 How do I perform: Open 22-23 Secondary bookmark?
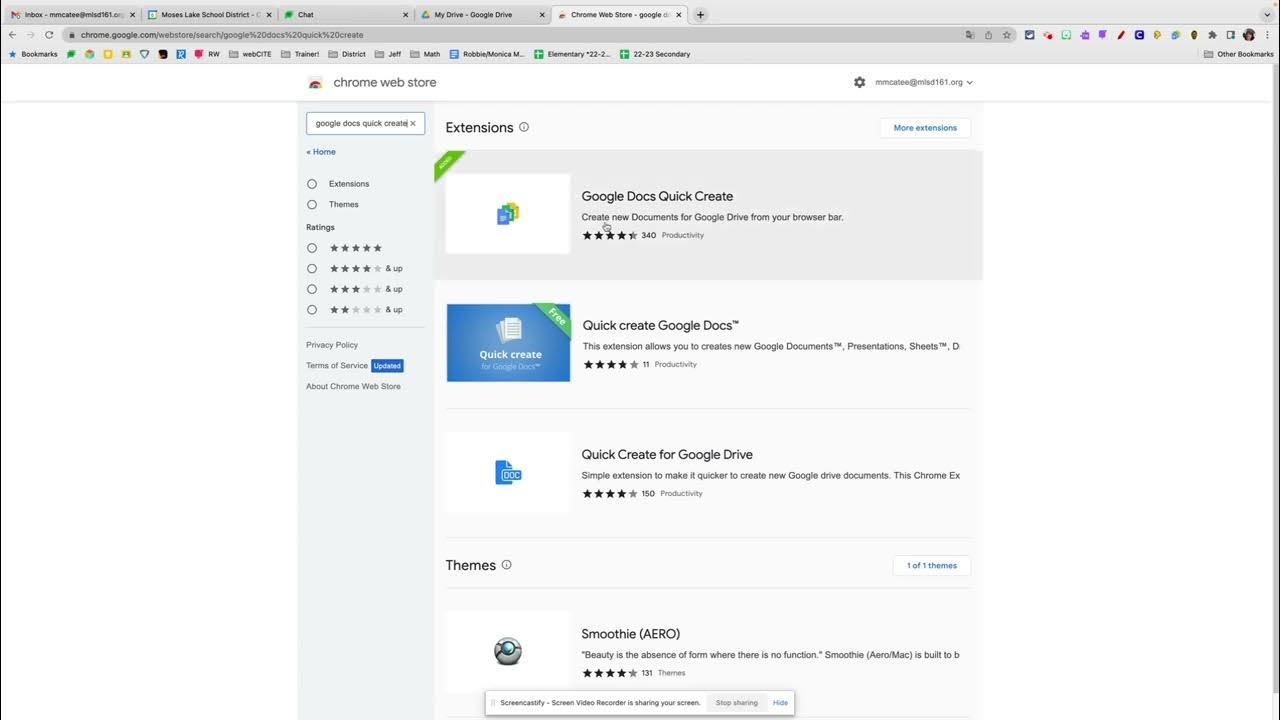click(x=655, y=54)
